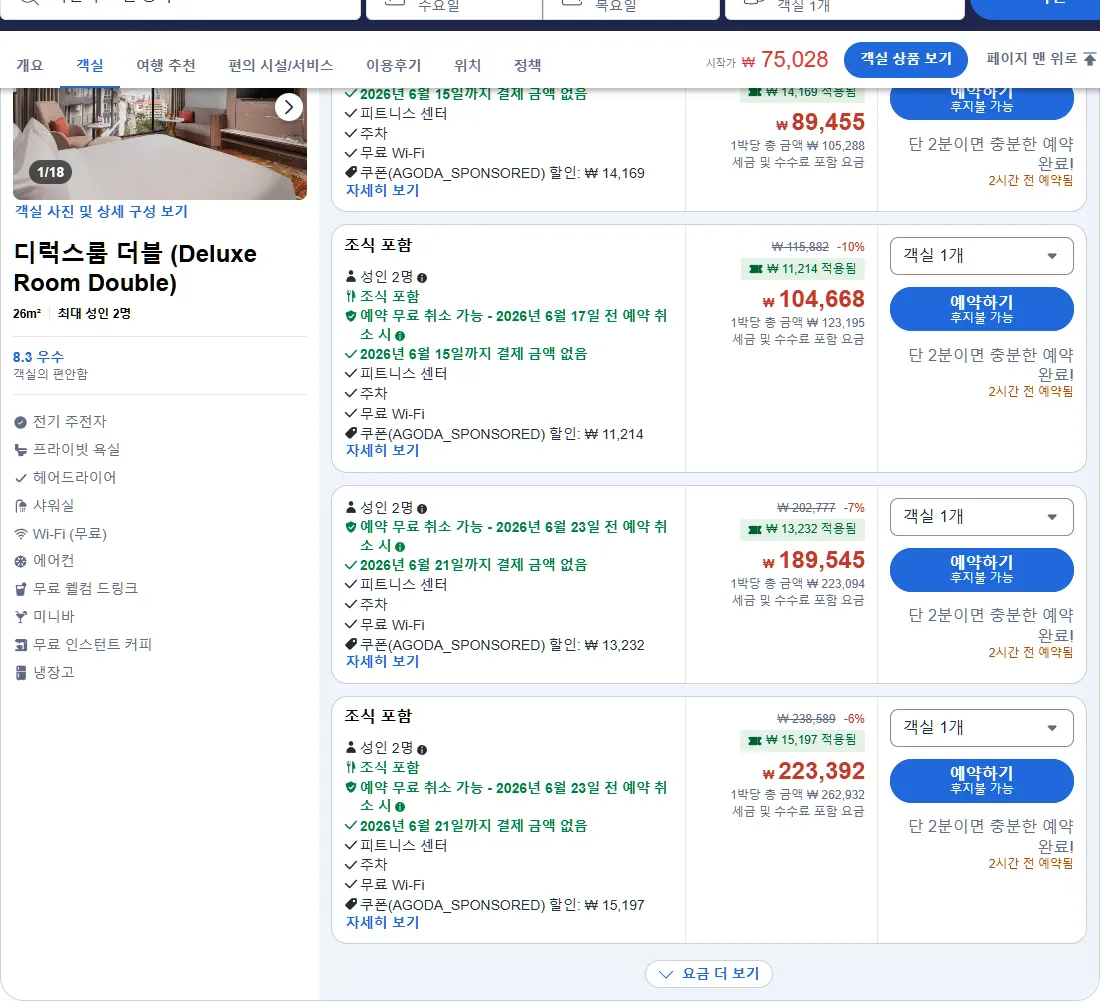Open 객실 사진 및 상세 구성 보기 link
Image resolution: width=1100 pixels, height=1002 pixels.
pos(101,211)
